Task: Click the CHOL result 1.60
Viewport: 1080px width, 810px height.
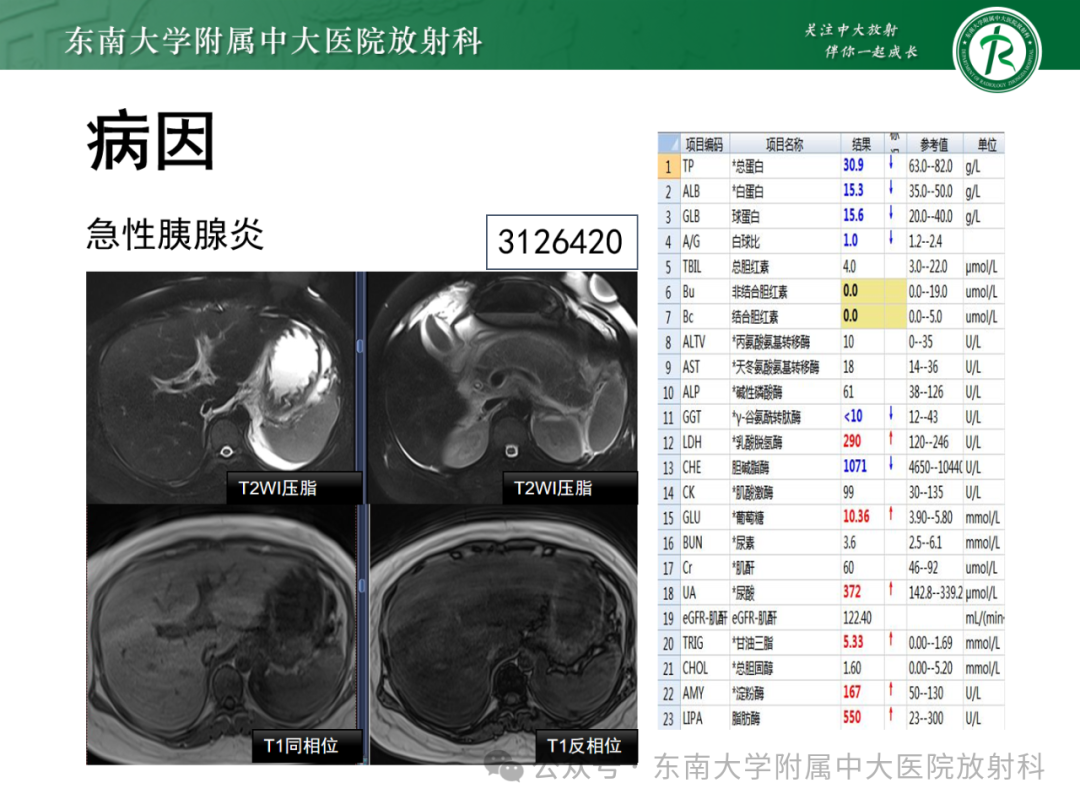Action: click(852, 668)
